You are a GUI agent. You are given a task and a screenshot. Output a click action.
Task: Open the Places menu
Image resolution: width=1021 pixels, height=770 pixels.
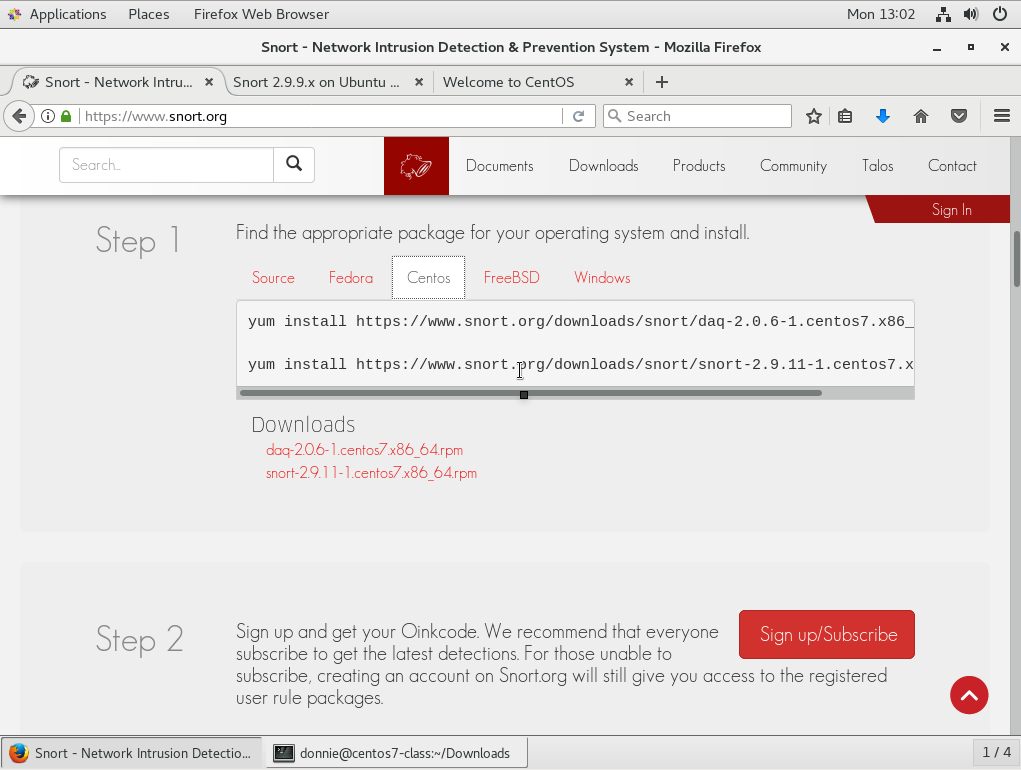(x=148, y=14)
